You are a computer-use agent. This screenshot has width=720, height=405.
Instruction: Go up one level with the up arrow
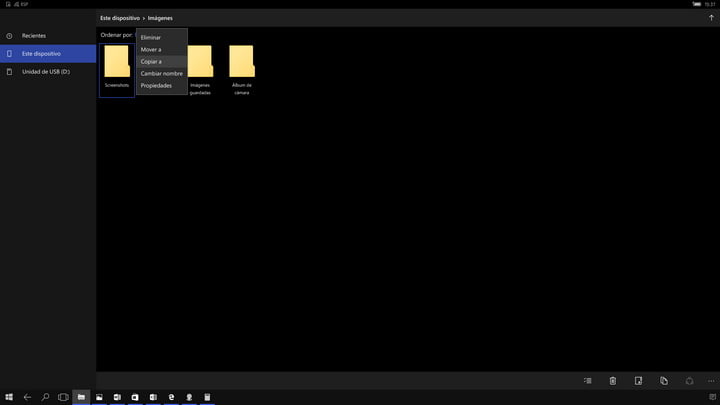711,18
